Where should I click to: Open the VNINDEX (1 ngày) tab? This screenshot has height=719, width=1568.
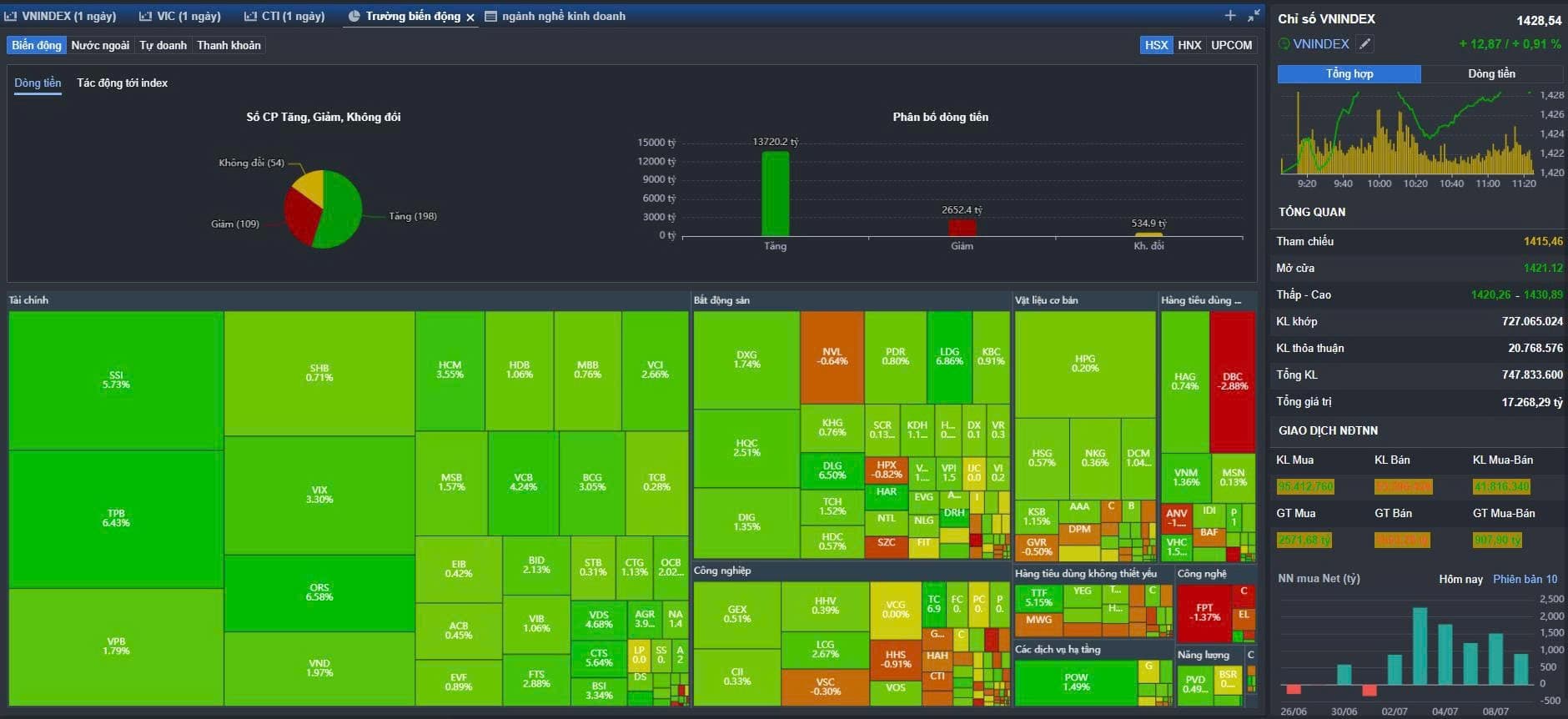coord(69,16)
